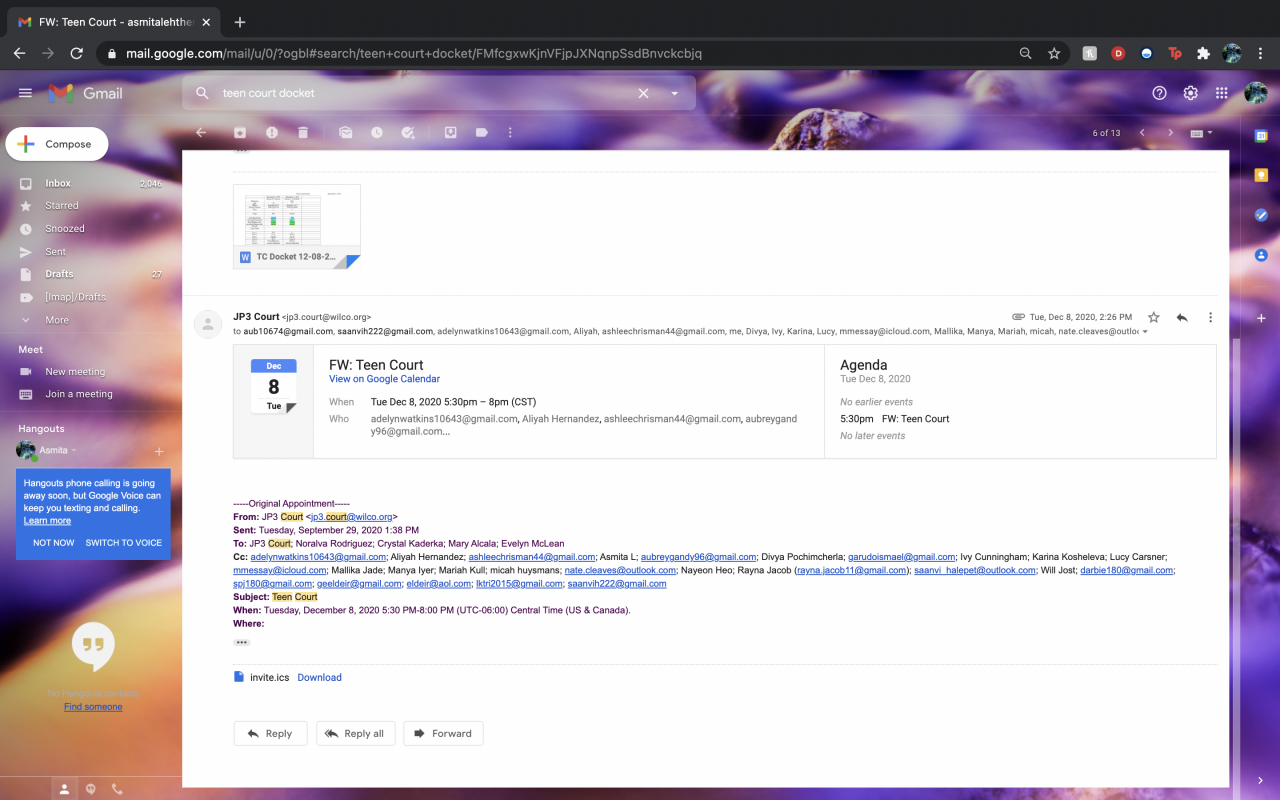Start a new Hangouts conversation with plus
This screenshot has height=800, width=1280.
coord(159,451)
